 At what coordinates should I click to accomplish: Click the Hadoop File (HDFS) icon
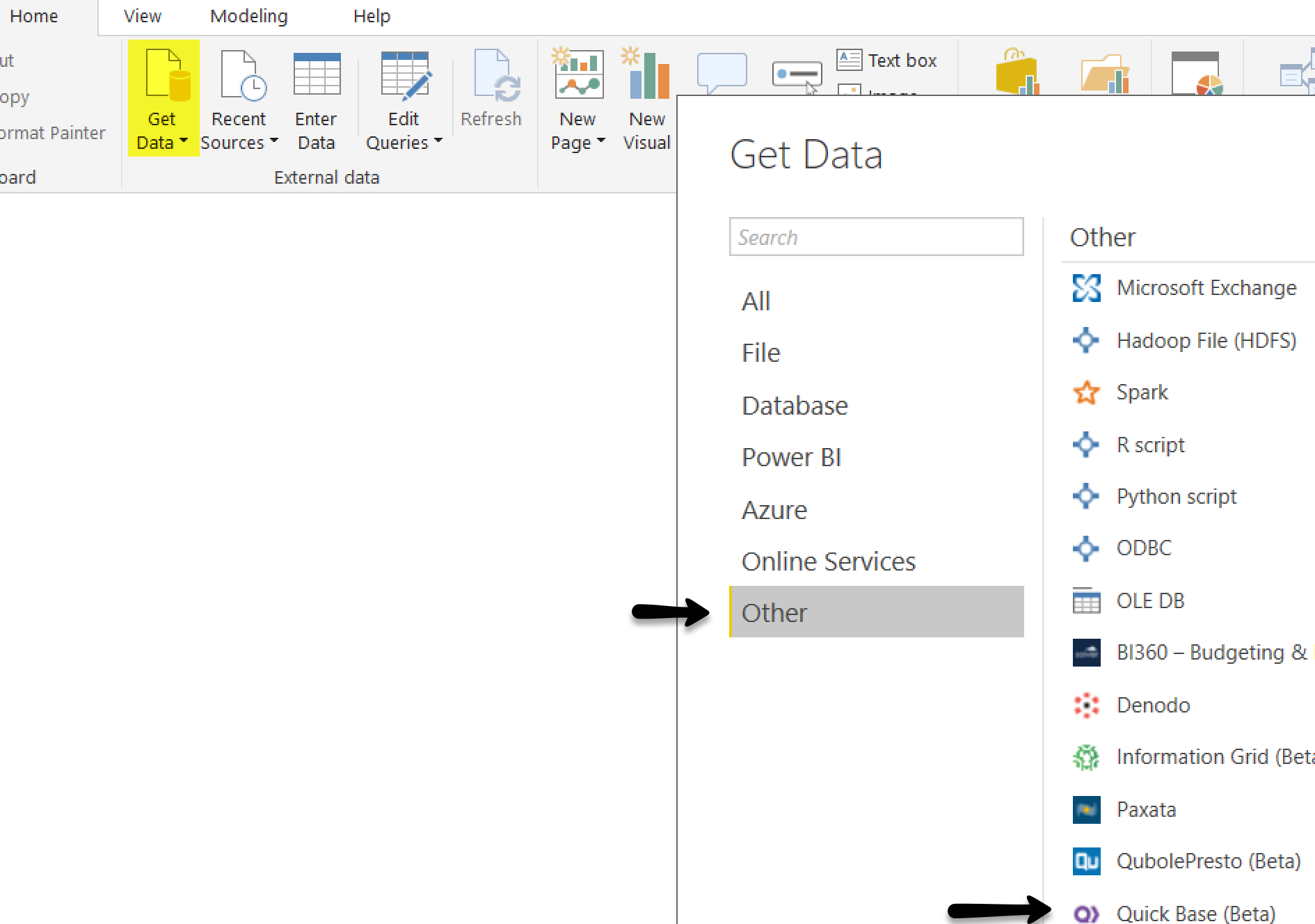pyautogui.click(x=1086, y=340)
